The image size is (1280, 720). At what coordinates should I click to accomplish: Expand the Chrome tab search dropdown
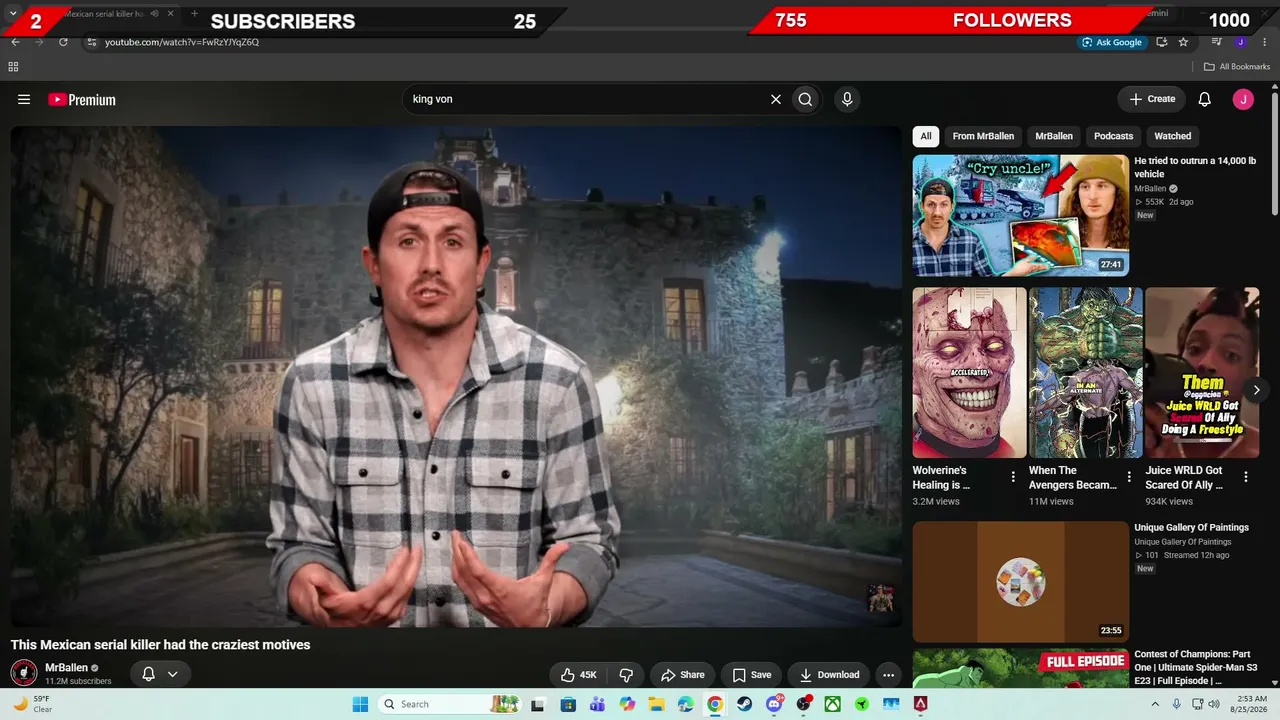point(13,13)
